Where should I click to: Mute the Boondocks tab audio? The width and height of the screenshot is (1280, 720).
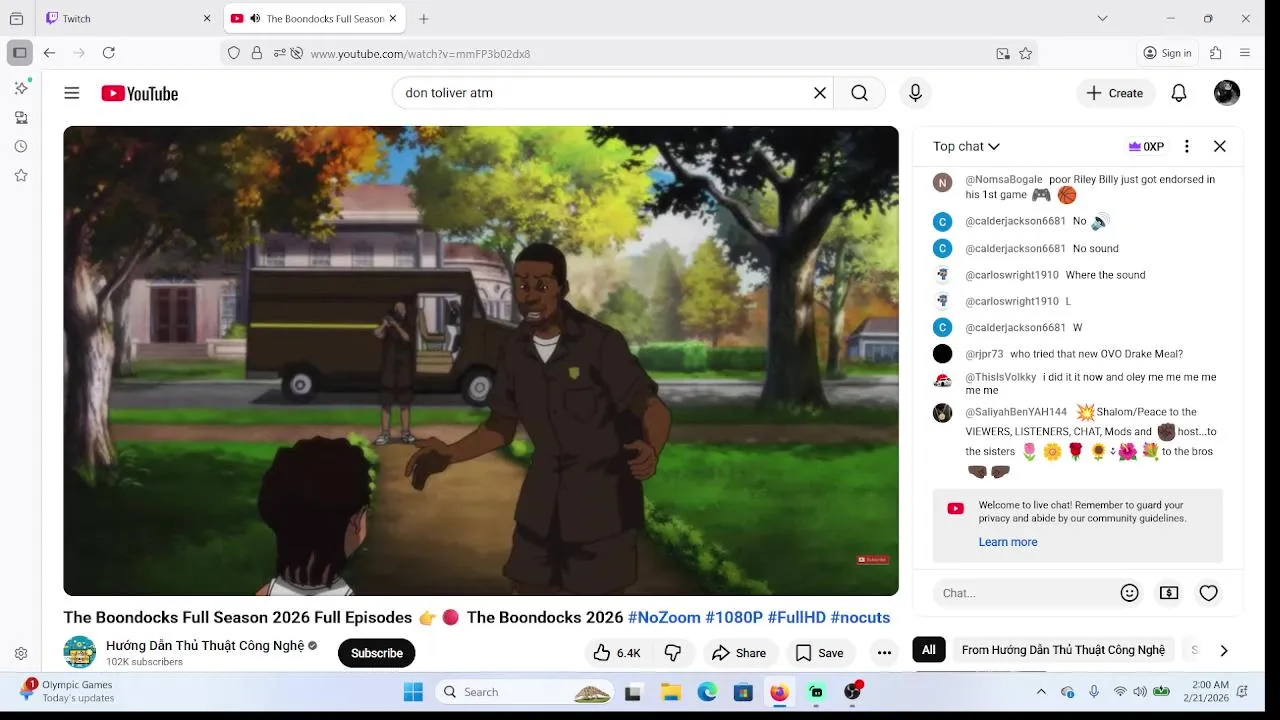[255, 19]
